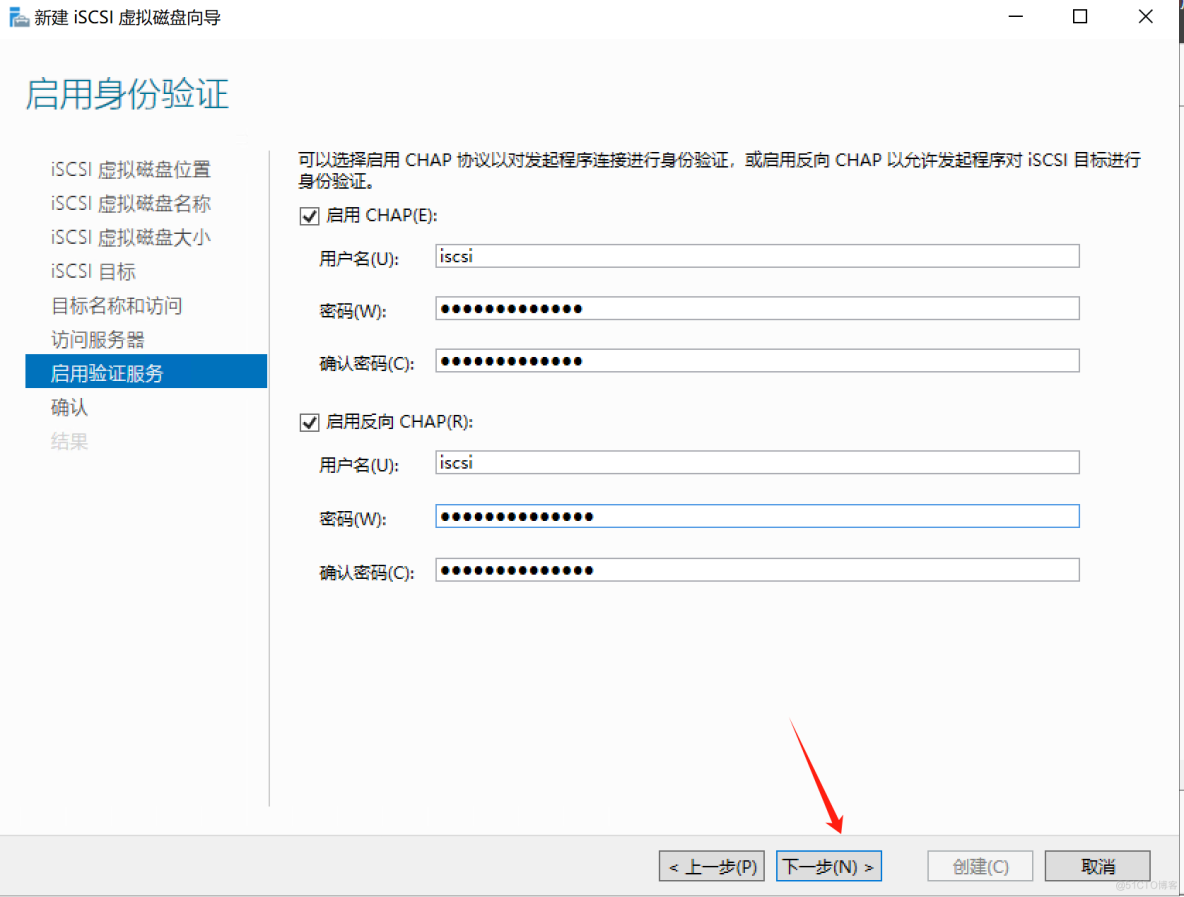Open the 访问服务器 step

(x=97, y=340)
